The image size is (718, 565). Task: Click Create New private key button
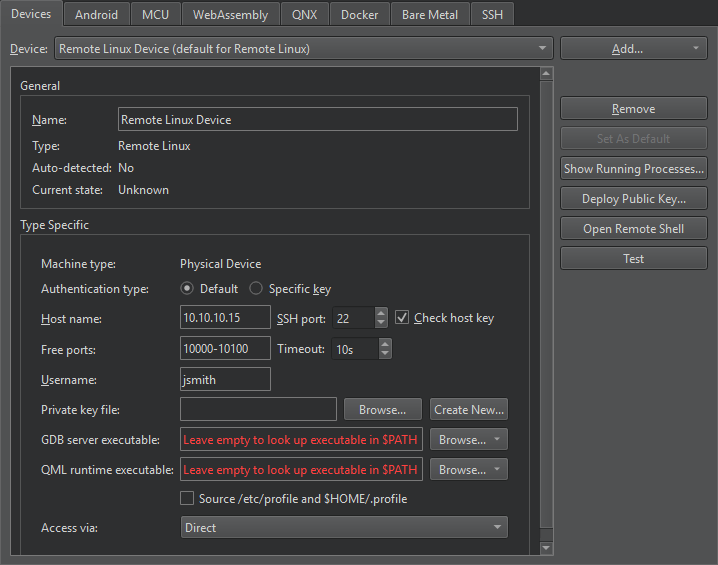[469, 409]
